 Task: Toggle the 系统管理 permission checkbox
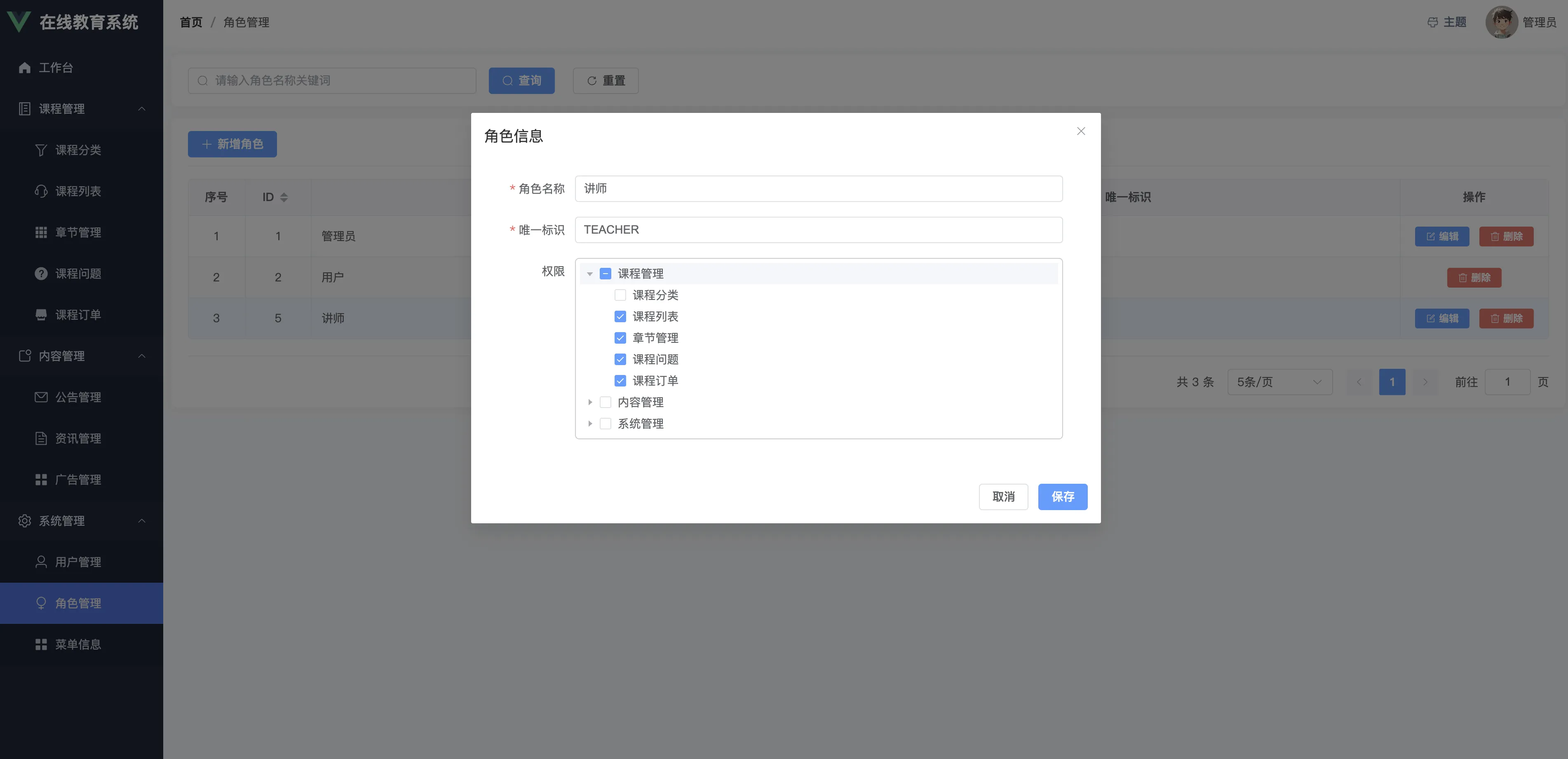(606, 424)
